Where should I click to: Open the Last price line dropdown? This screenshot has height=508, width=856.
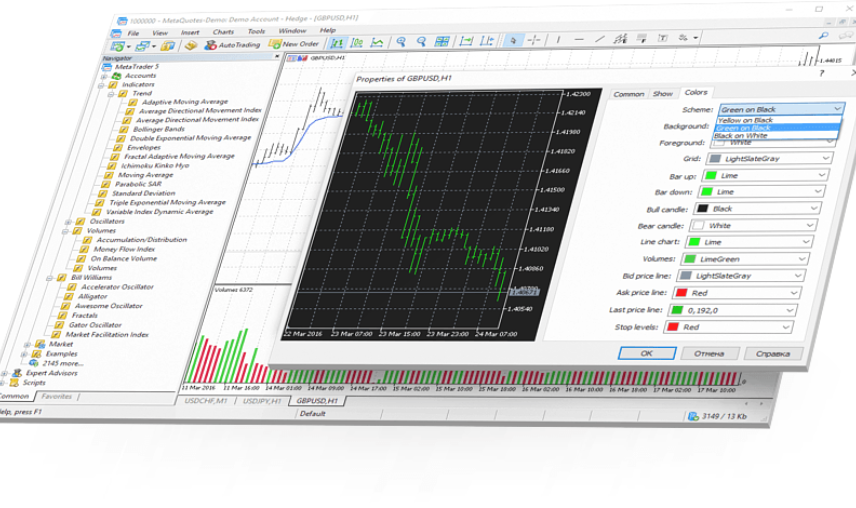(x=733, y=310)
